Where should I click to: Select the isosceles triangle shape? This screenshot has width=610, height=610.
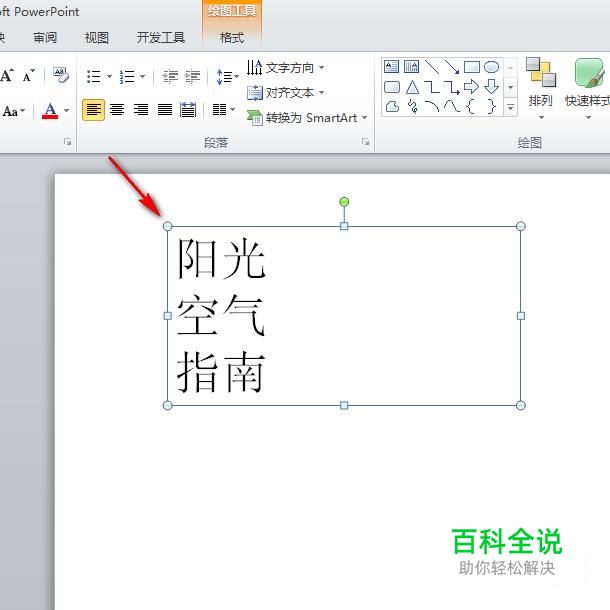[x=412, y=87]
